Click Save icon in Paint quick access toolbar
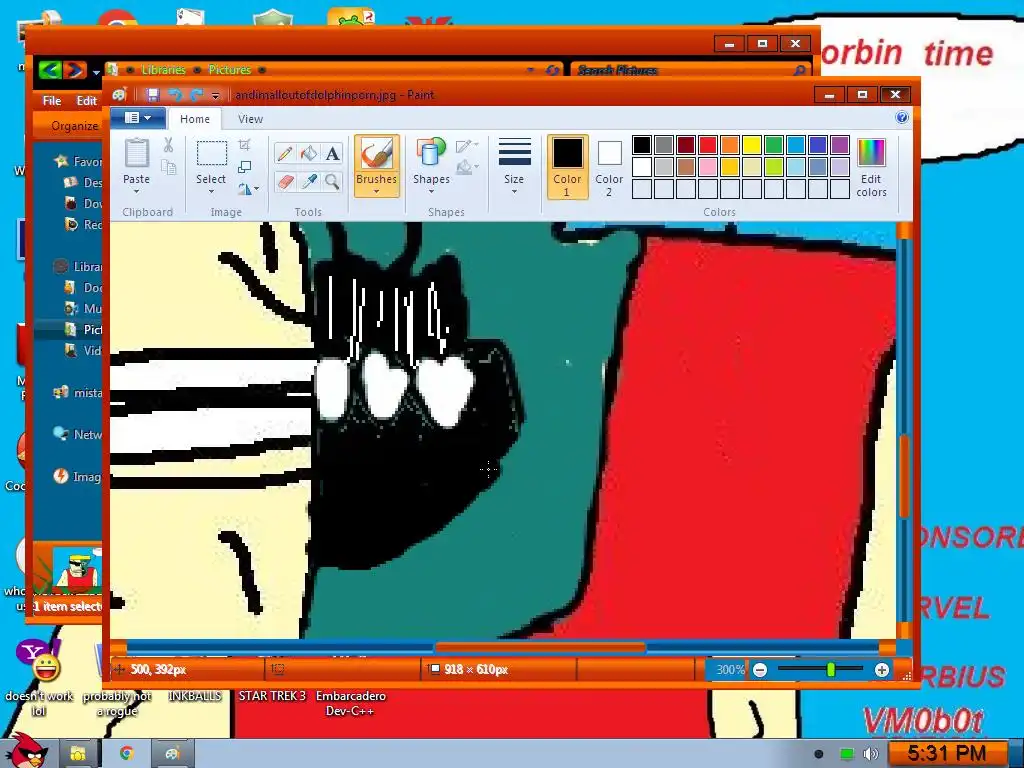The height and width of the screenshot is (768, 1024). tap(152, 95)
